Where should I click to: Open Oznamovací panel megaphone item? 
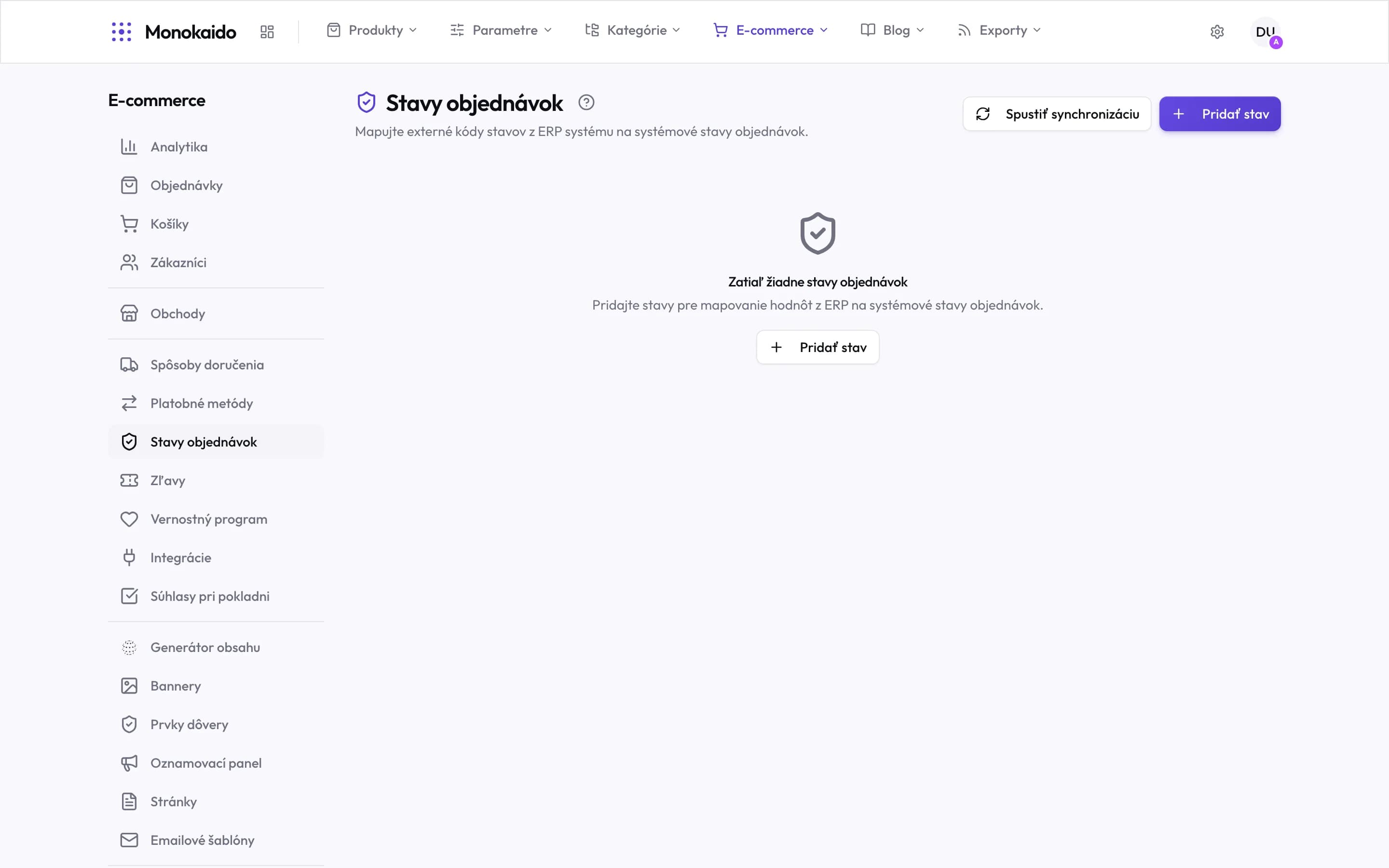[x=216, y=763]
